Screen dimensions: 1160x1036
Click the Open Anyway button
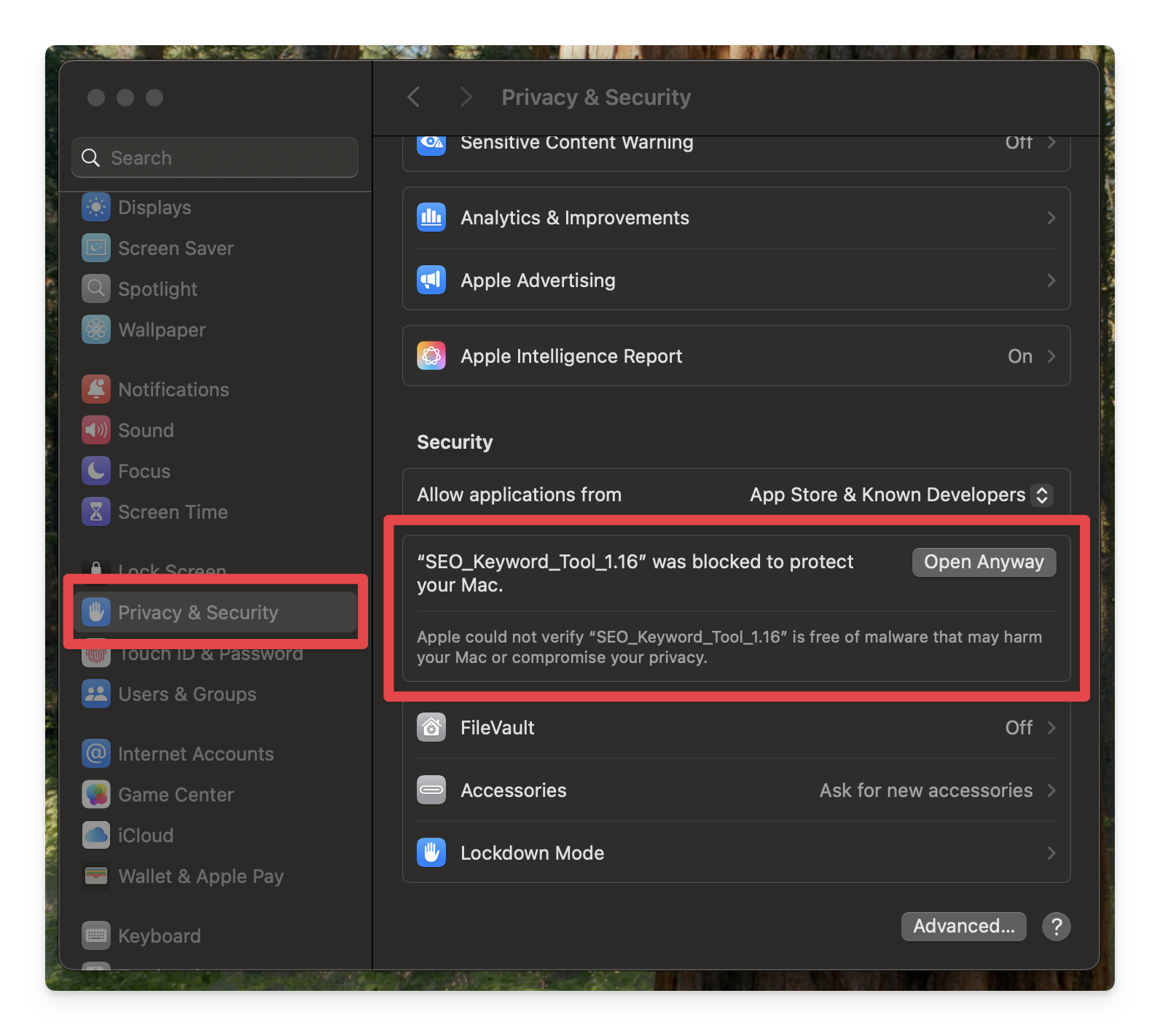[x=984, y=562]
